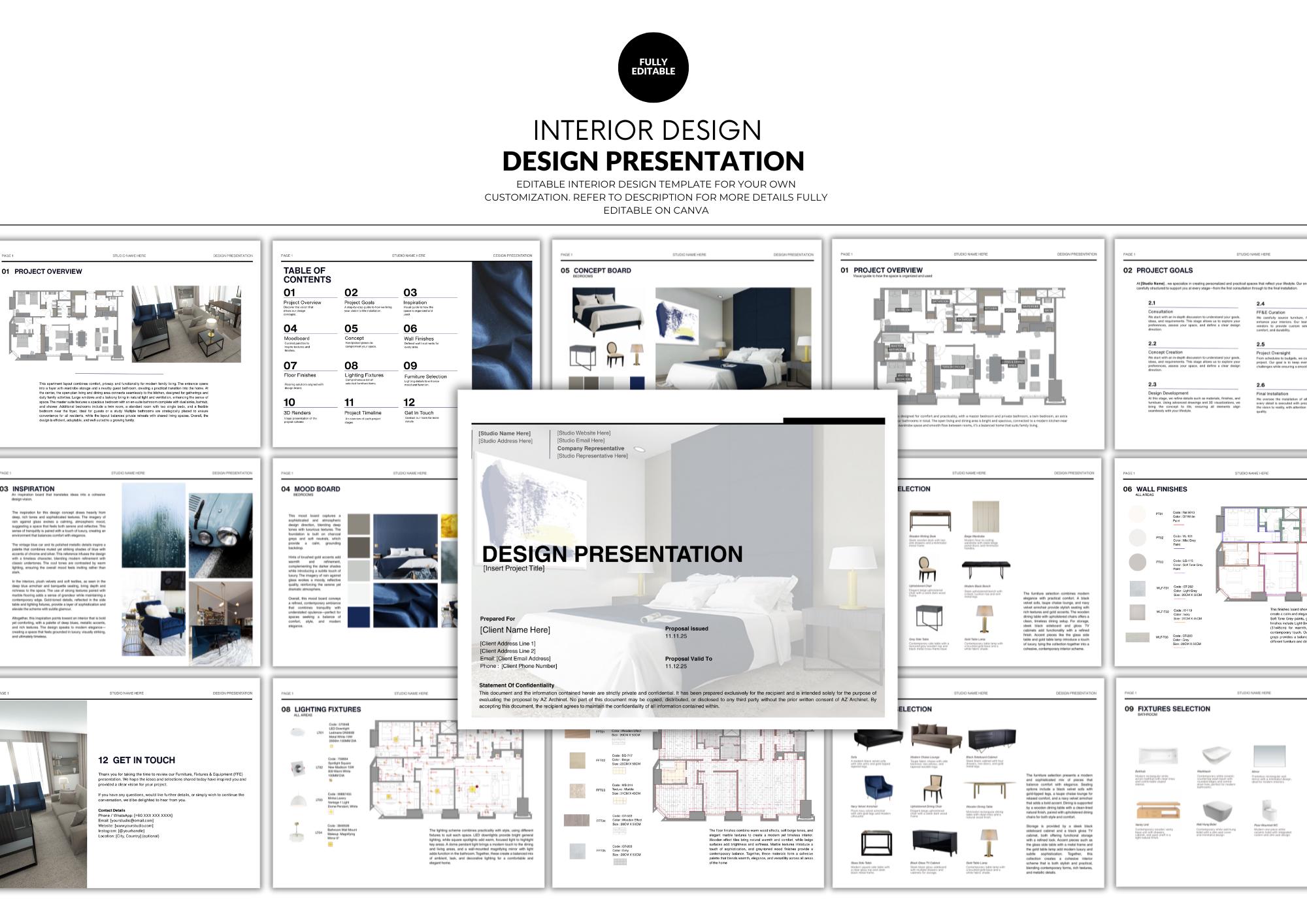Open the "08 Lighting Fixtures" page heading
The image size is (1307, 924).
pos(321,709)
